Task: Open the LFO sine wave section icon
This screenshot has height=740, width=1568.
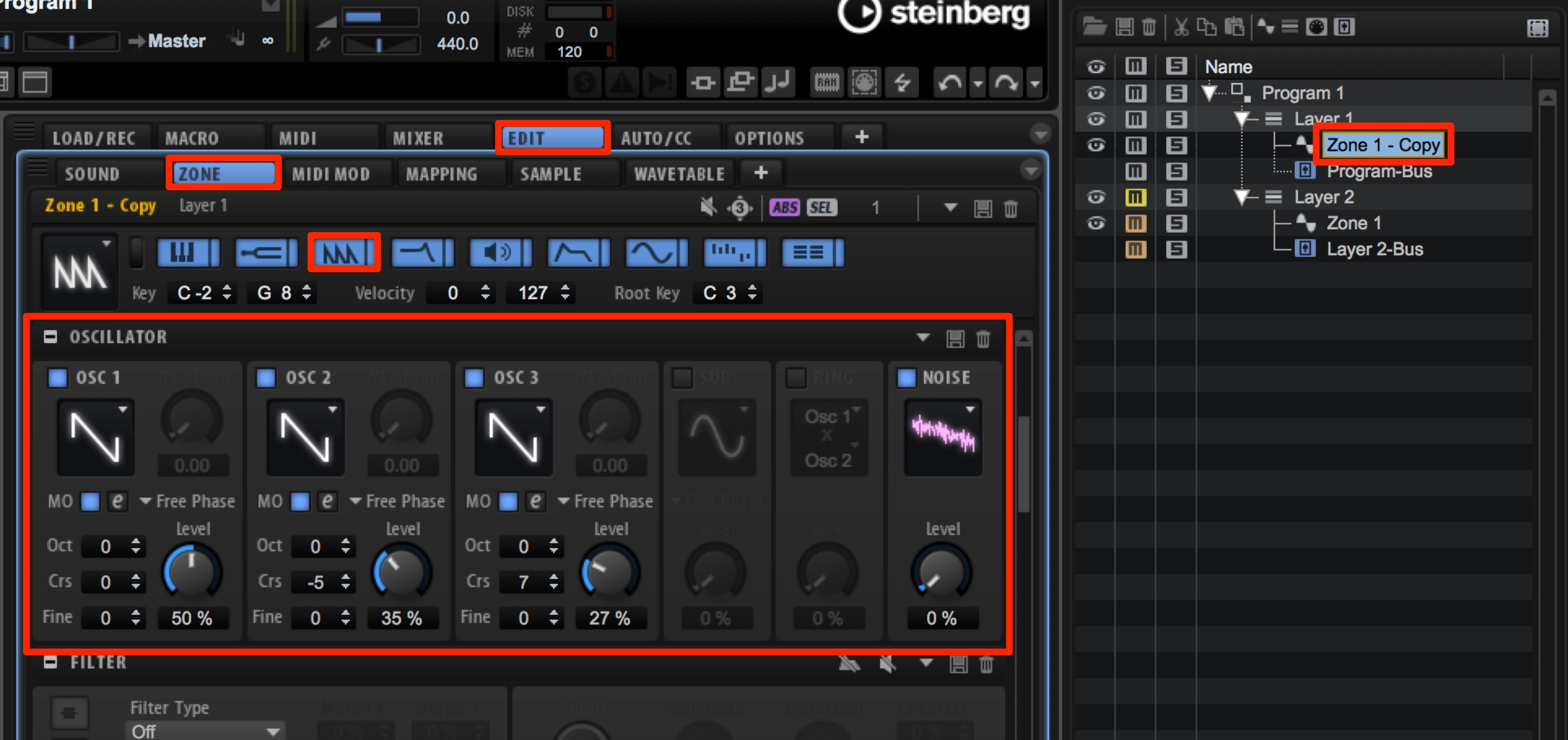Action: (x=656, y=252)
